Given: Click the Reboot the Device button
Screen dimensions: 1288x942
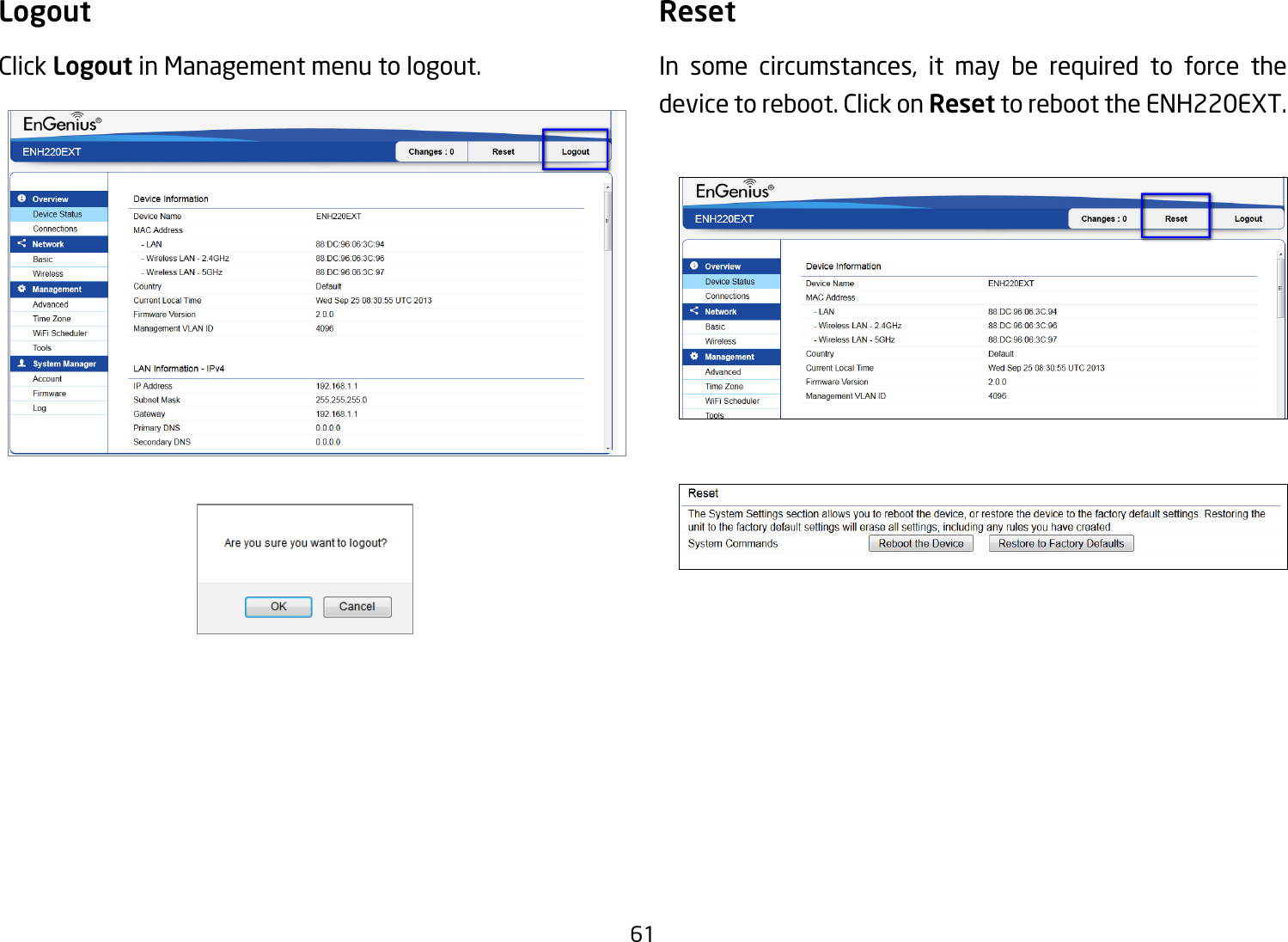Looking at the screenshot, I should click(921, 543).
